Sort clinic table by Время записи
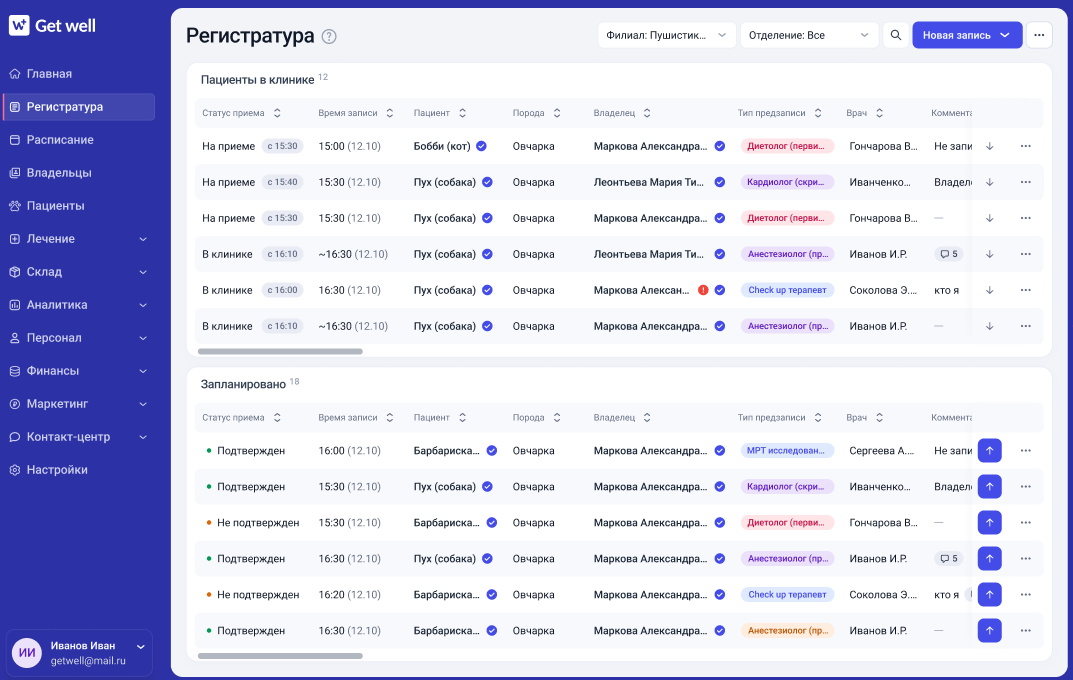 [x=389, y=113]
